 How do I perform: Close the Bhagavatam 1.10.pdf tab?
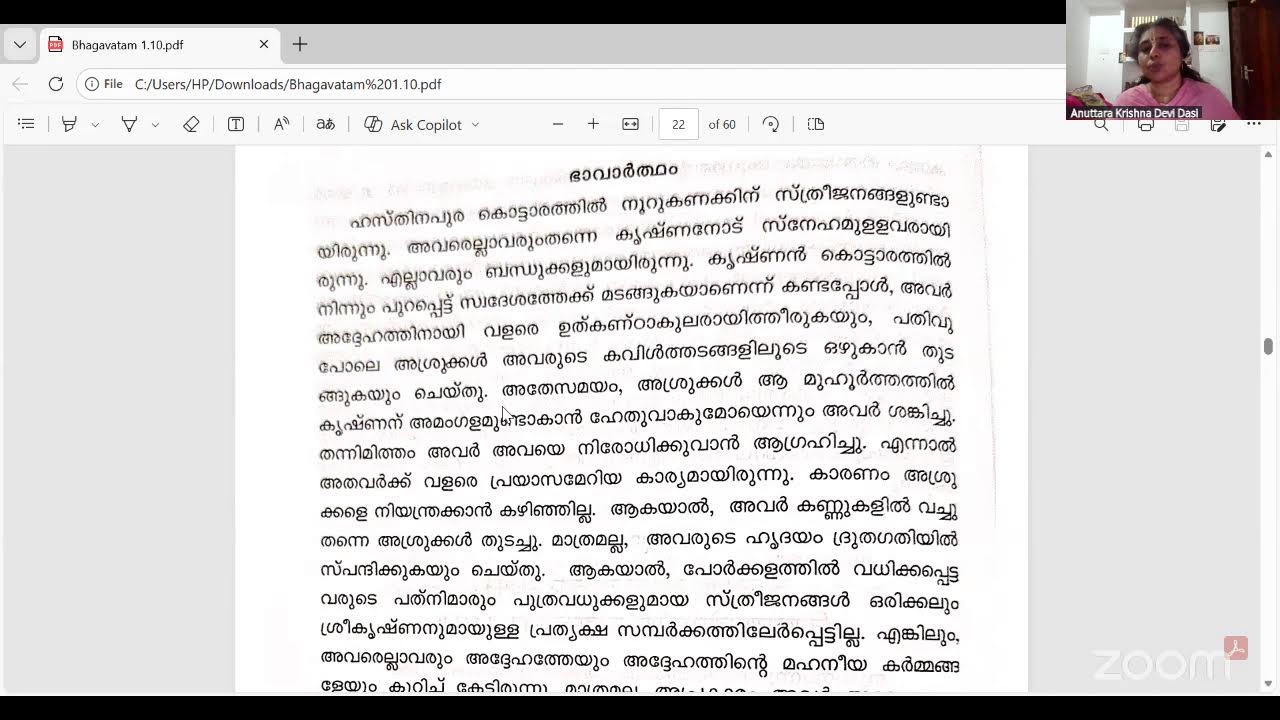tap(264, 45)
